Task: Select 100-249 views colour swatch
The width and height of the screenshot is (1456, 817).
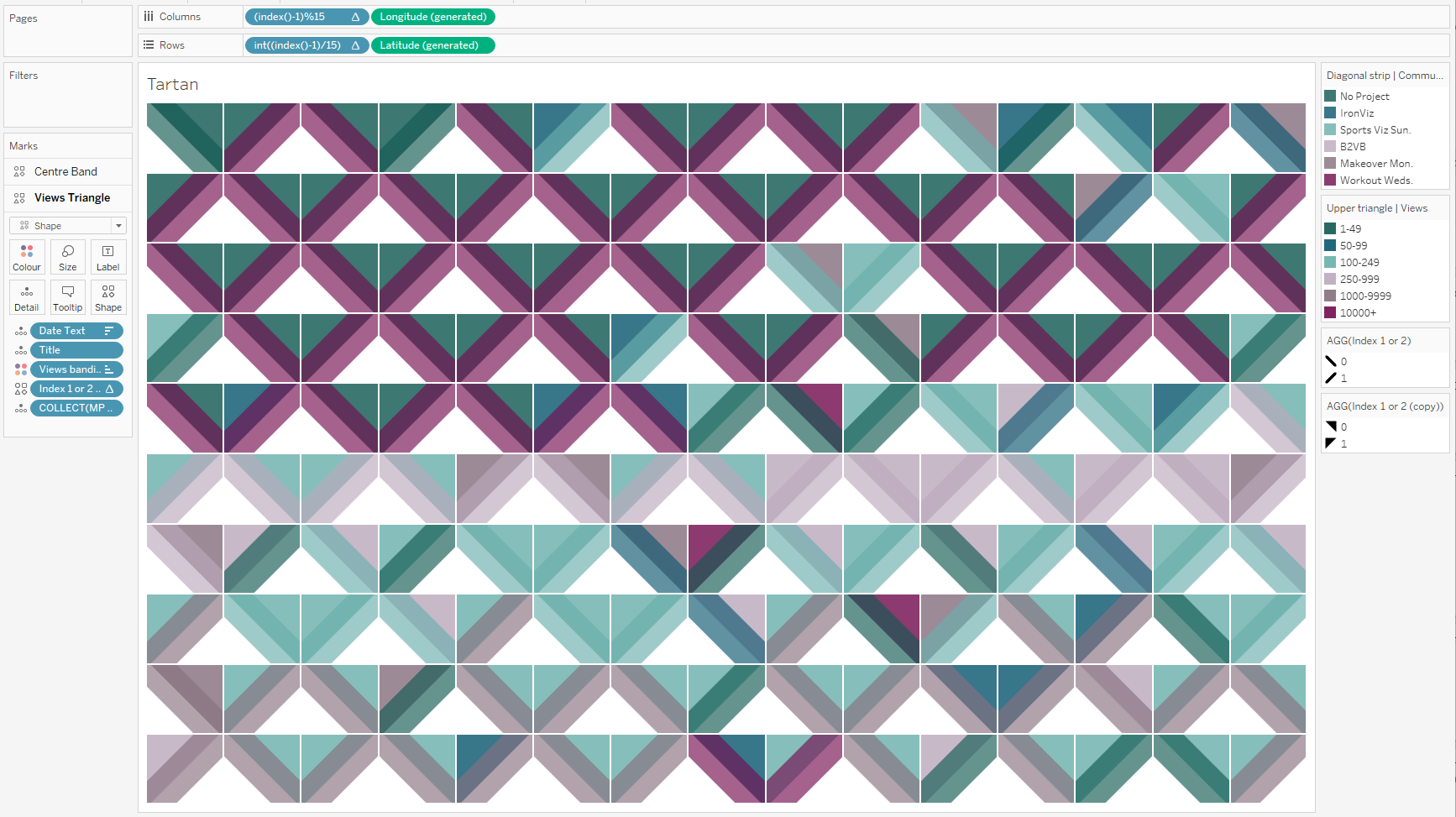Action: (1330, 262)
